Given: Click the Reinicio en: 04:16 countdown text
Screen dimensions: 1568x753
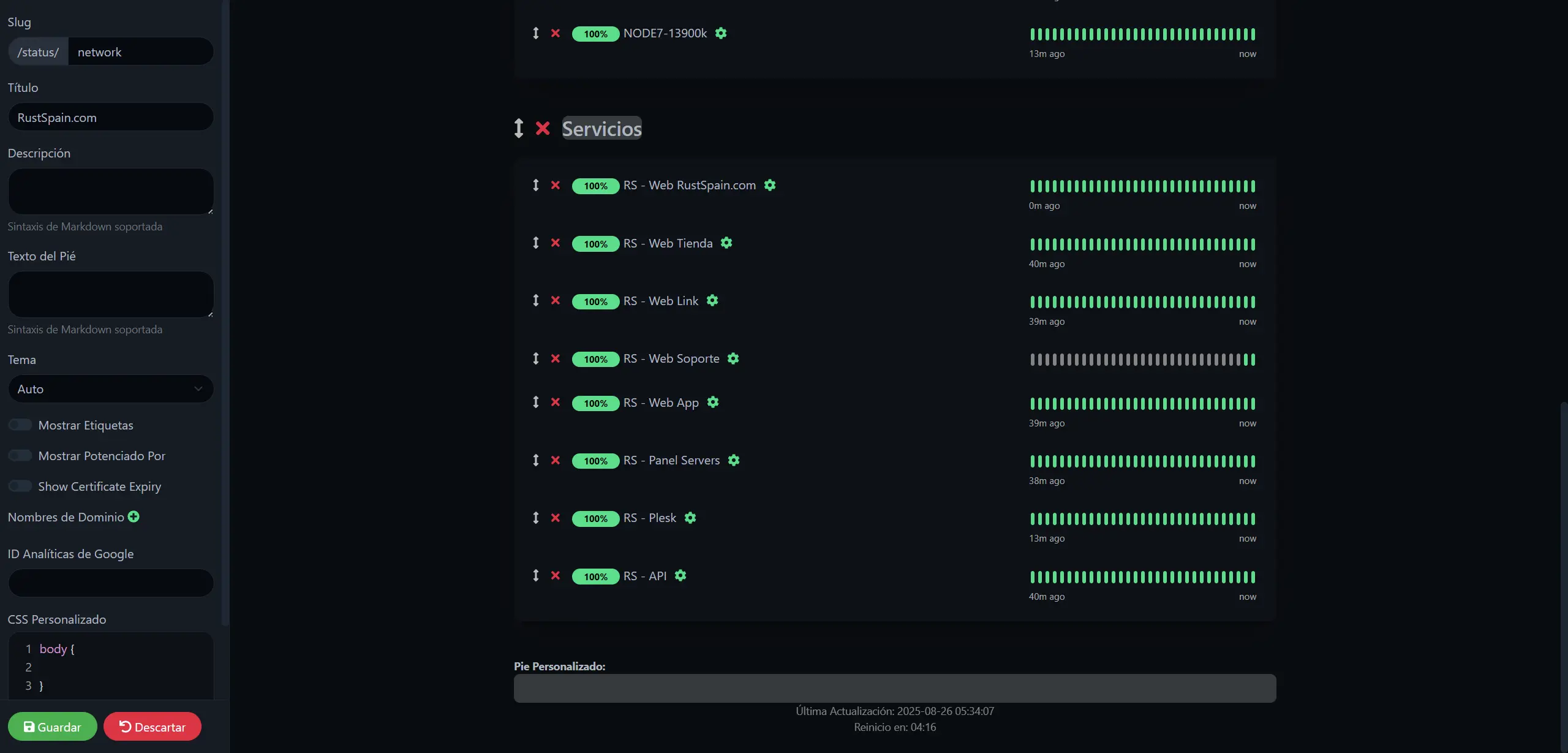Looking at the screenshot, I should point(895,727).
